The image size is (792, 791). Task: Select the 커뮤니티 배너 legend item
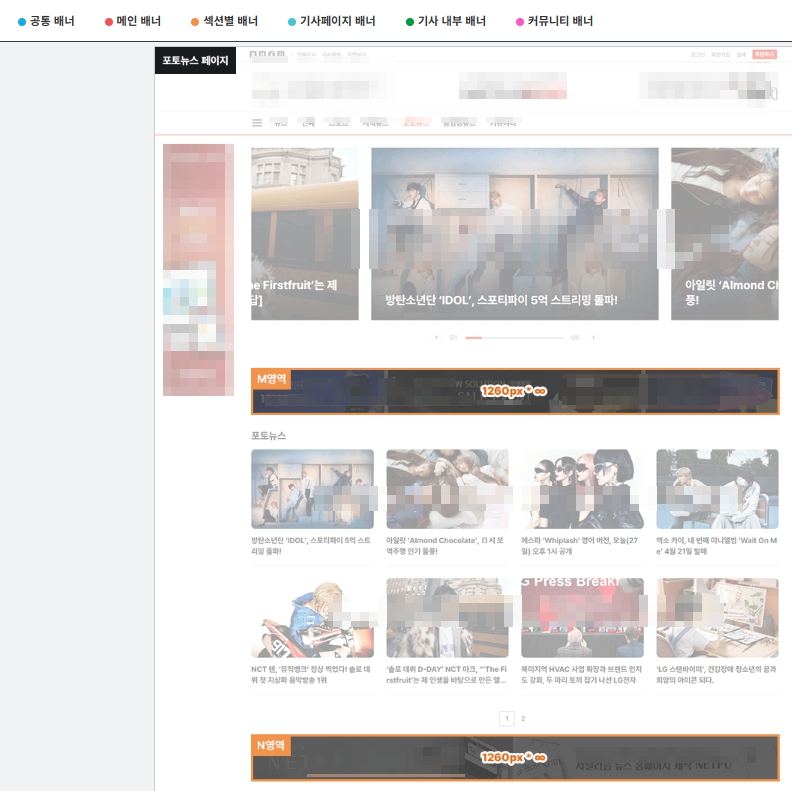click(x=555, y=21)
